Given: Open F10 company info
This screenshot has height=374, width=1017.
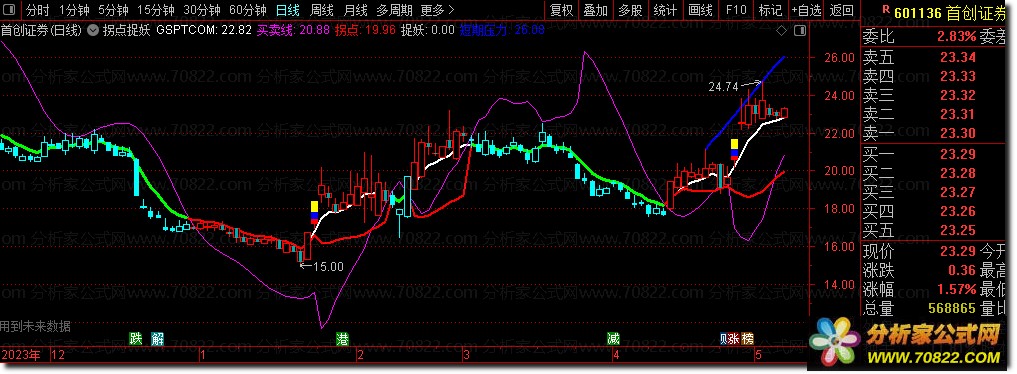Looking at the screenshot, I should 736,10.
